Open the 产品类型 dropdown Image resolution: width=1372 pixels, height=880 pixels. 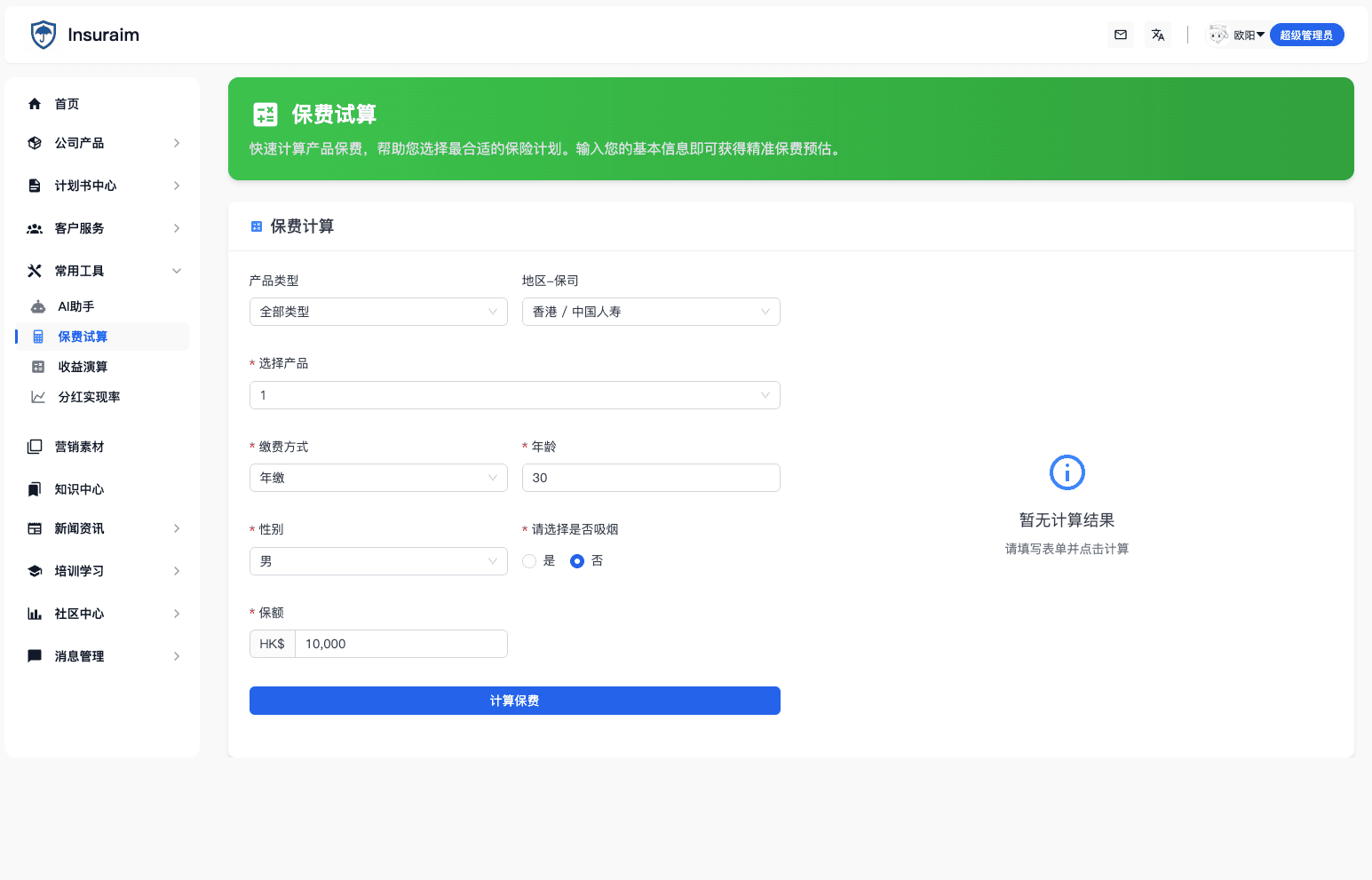pyautogui.click(x=377, y=312)
